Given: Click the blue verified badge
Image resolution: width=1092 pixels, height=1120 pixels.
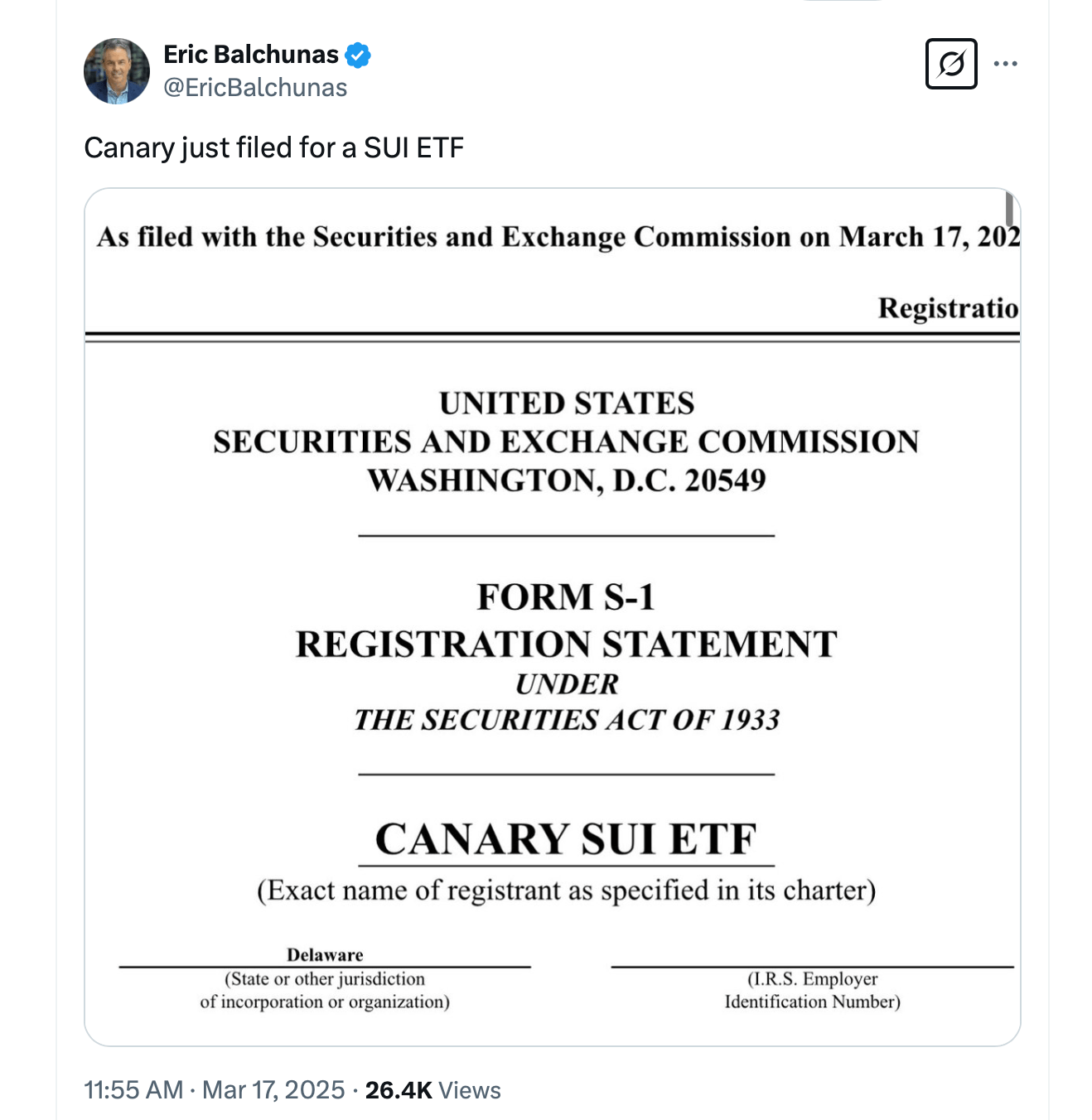Looking at the screenshot, I should pyautogui.click(x=358, y=56).
